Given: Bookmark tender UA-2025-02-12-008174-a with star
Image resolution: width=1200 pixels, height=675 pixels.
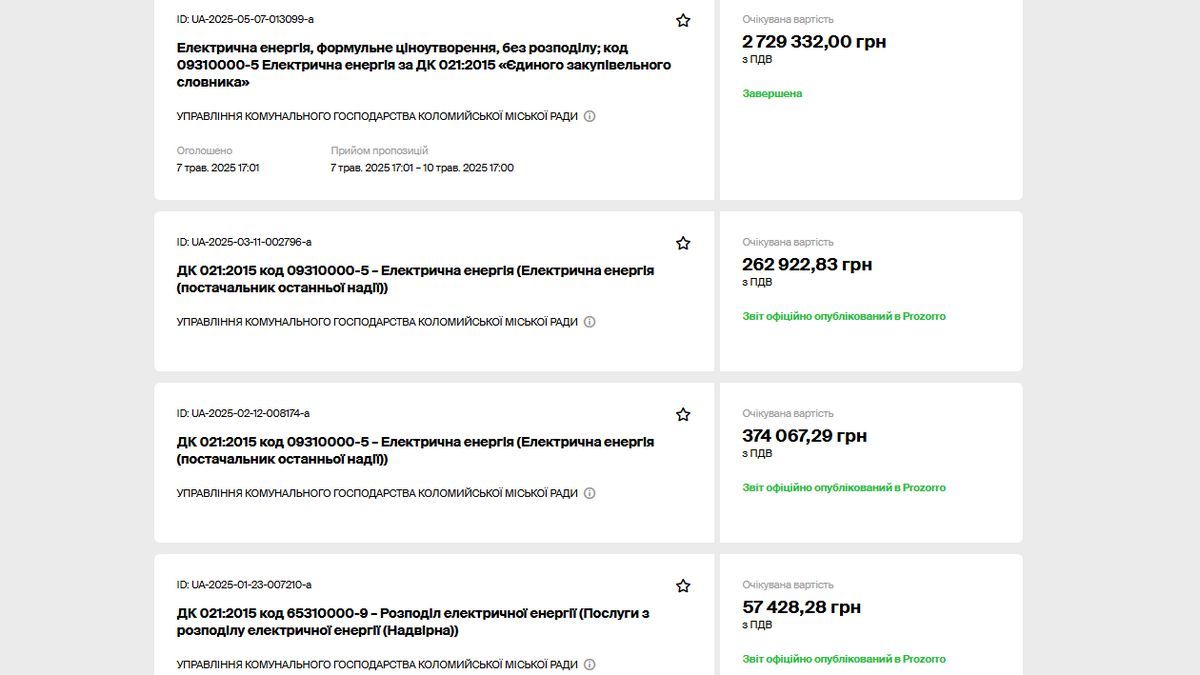Looking at the screenshot, I should point(683,414).
